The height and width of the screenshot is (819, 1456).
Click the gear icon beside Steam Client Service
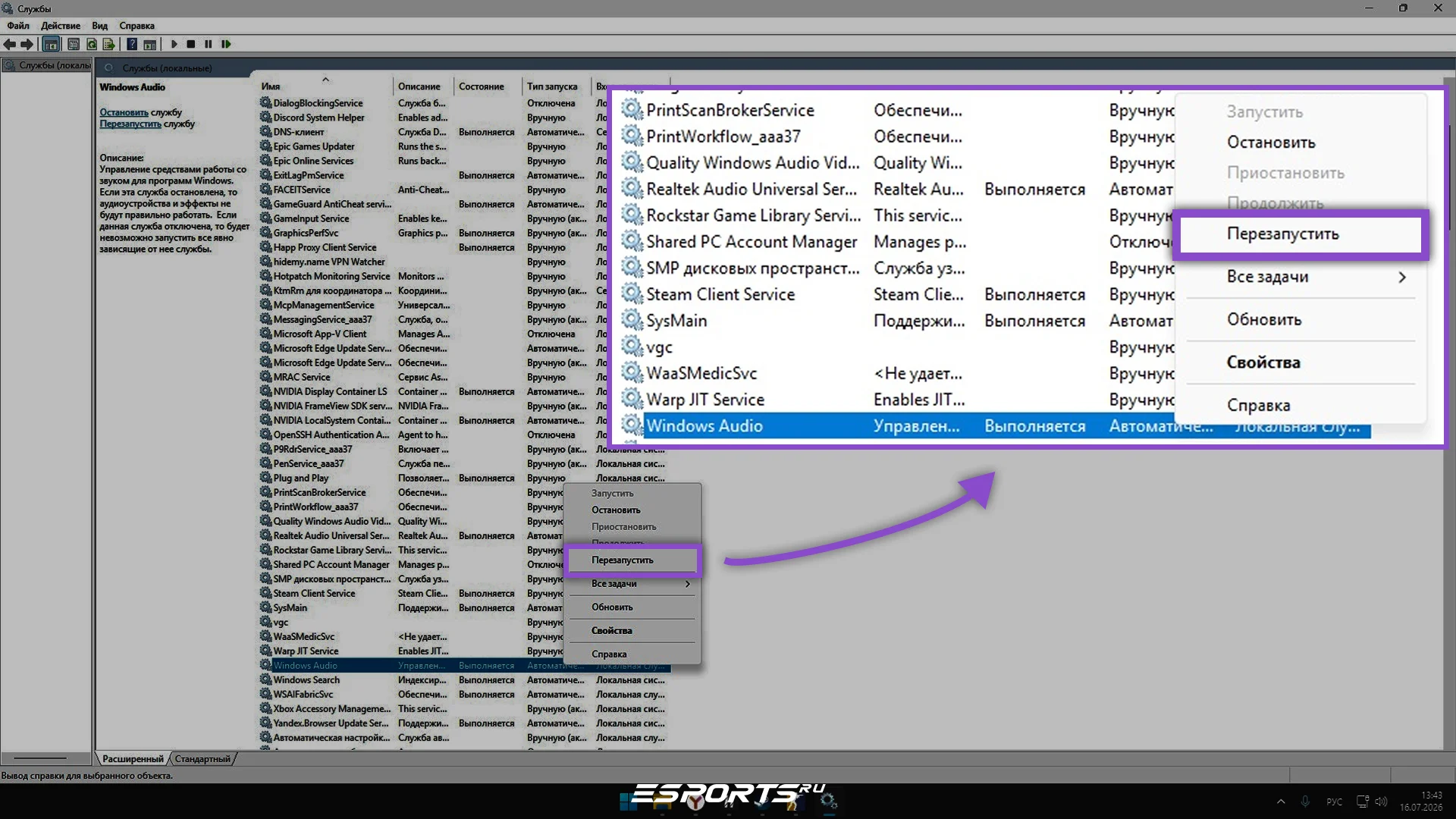pyautogui.click(x=265, y=593)
